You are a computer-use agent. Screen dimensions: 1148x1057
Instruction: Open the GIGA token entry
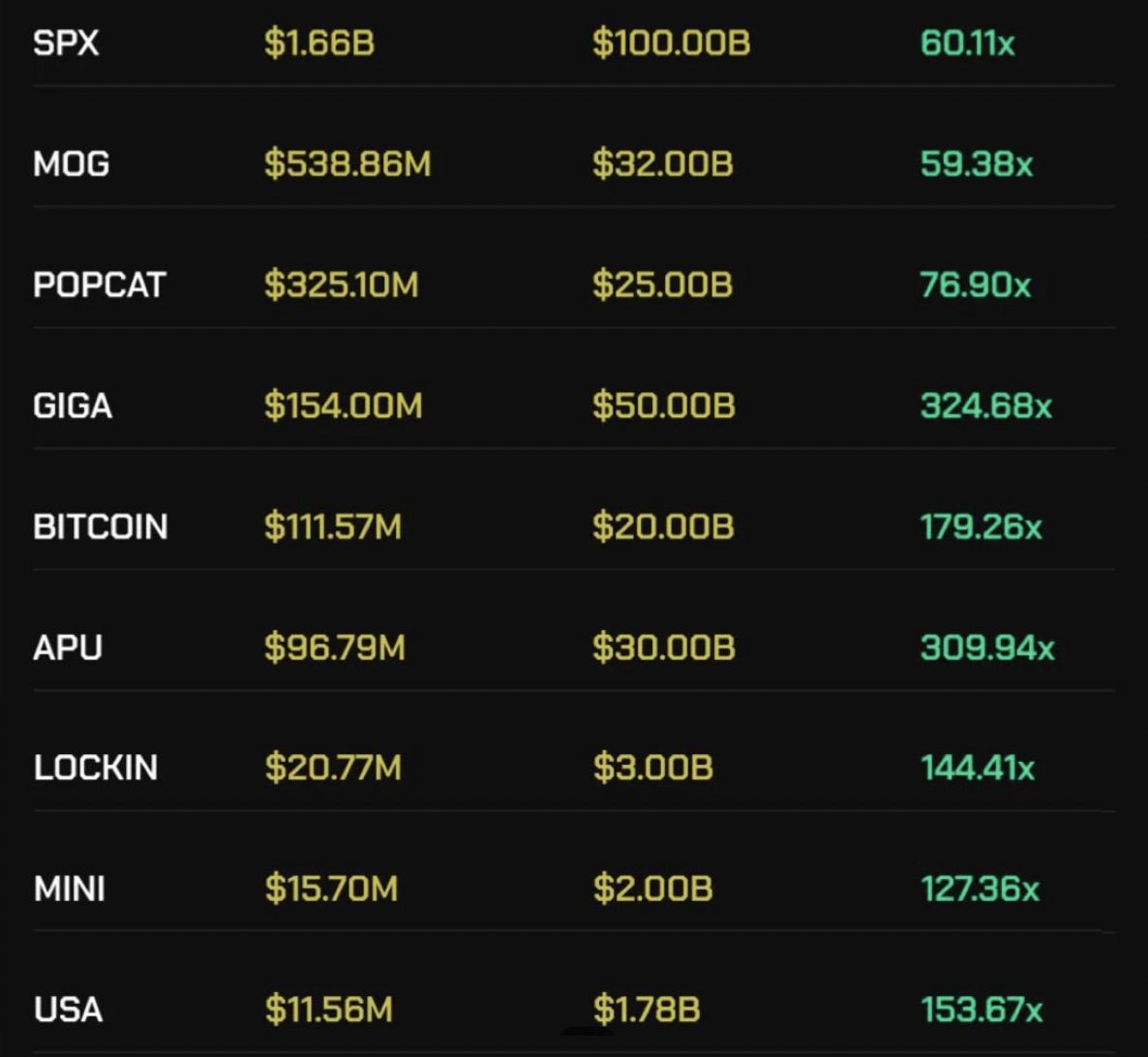[574, 406]
